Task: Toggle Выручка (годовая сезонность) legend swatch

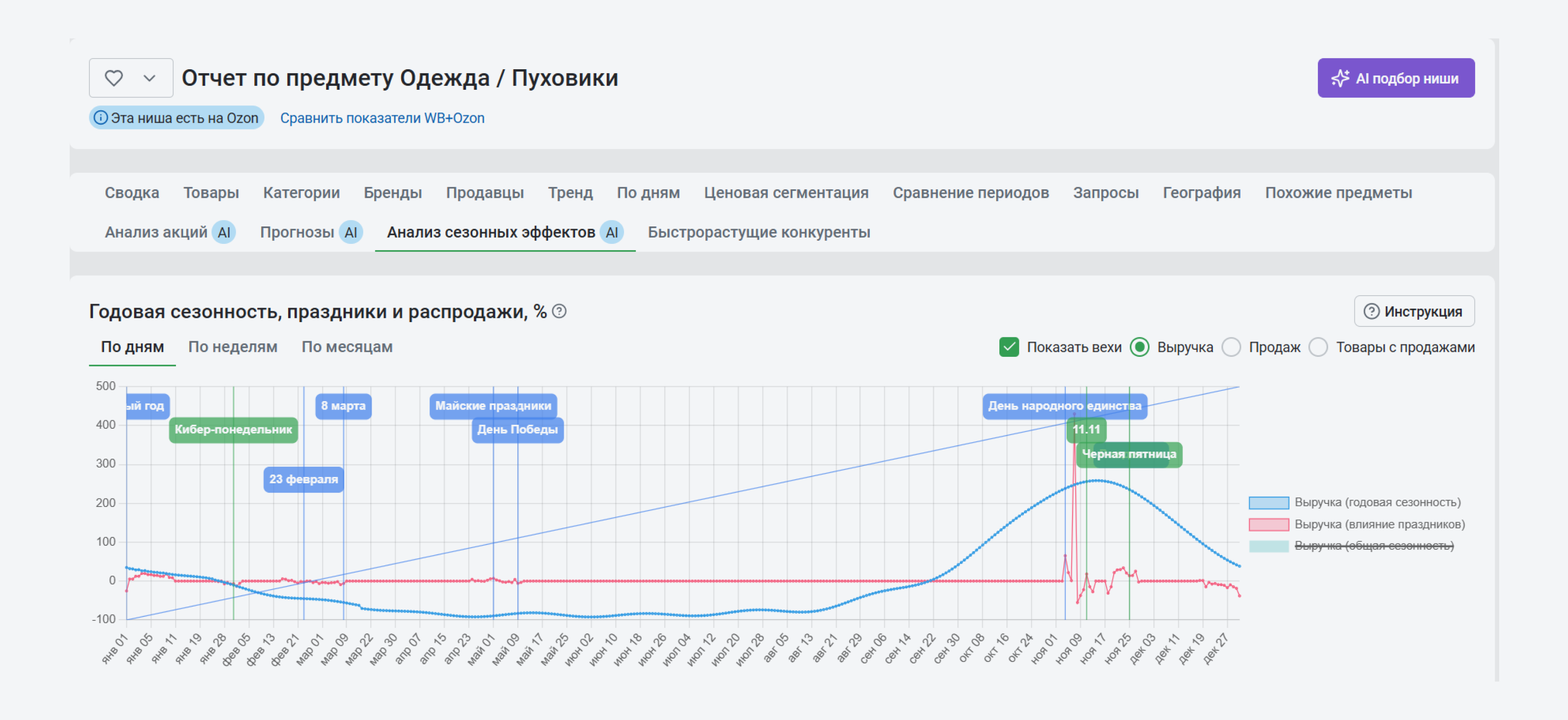Action: click(x=1269, y=503)
